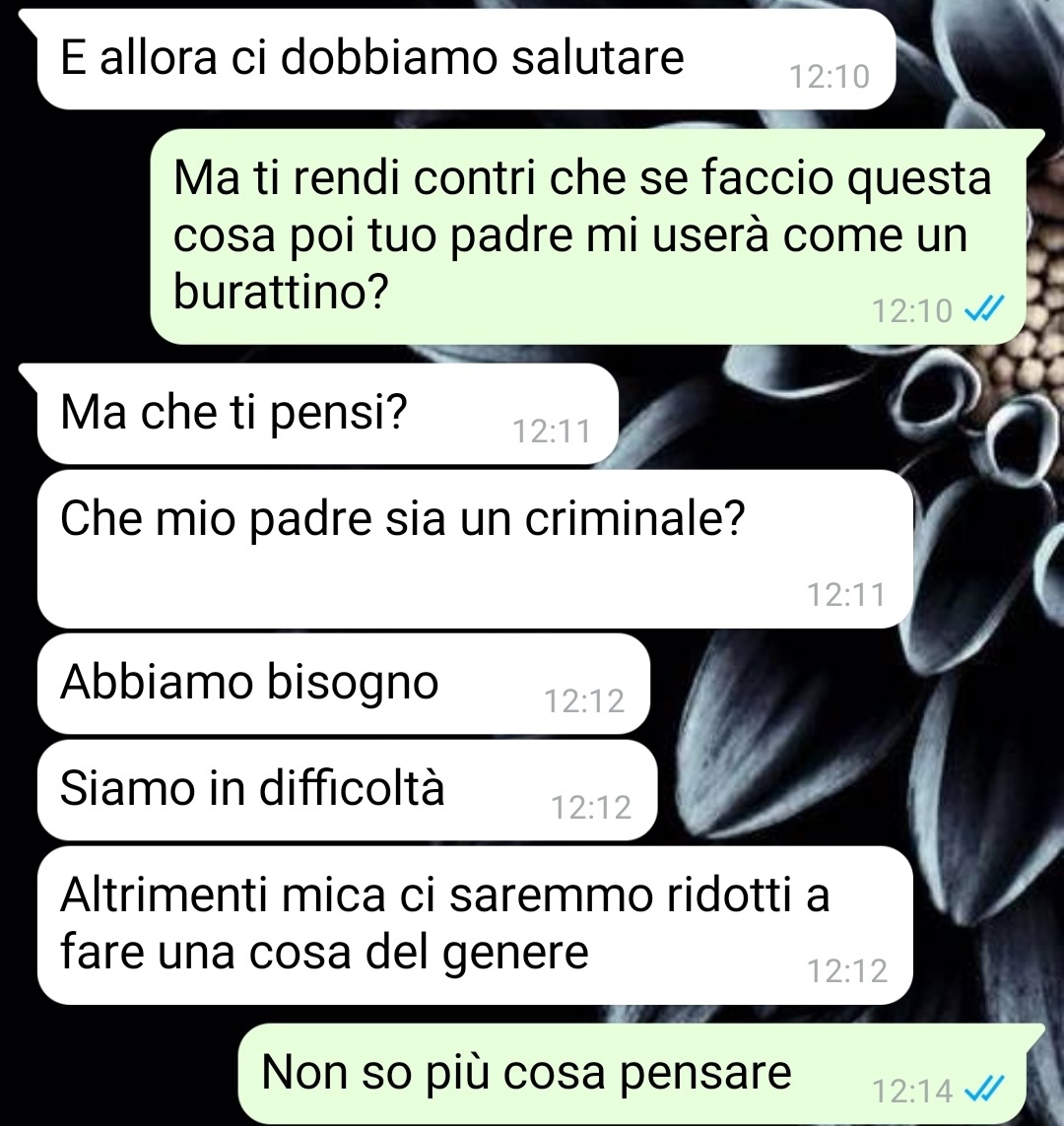Tap the 12:11 timestamp beside 'Ma che ti pensi?'

(x=552, y=431)
